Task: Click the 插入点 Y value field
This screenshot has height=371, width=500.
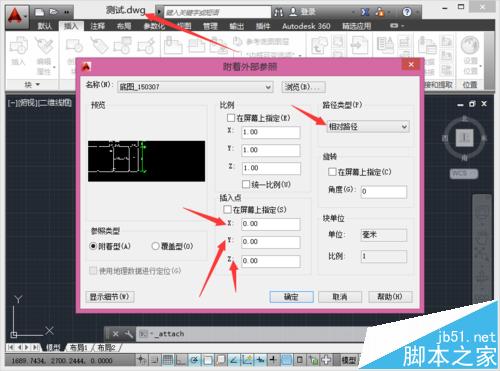Action: point(271,242)
